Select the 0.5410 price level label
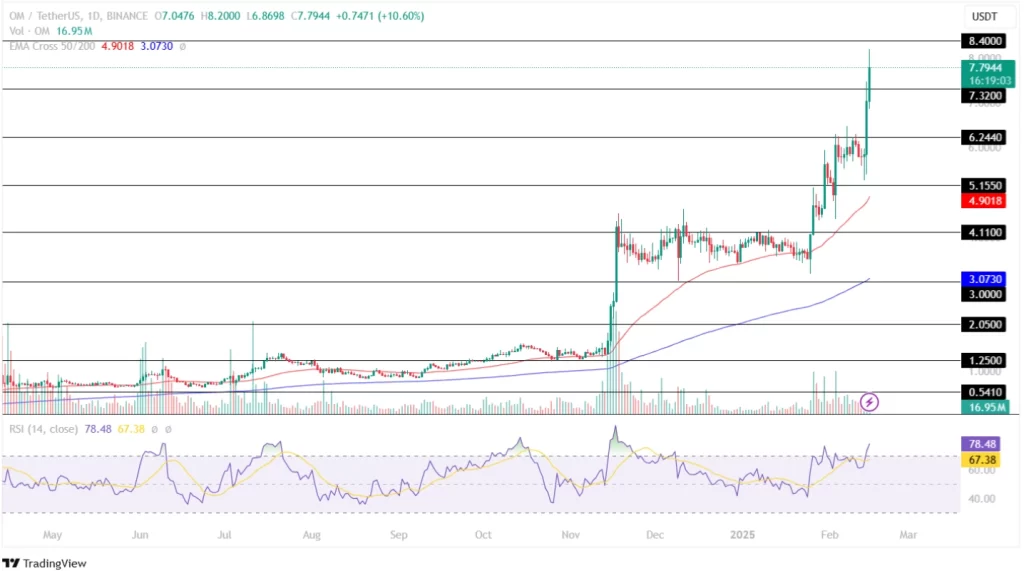1024x571 pixels. pos(985,392)
